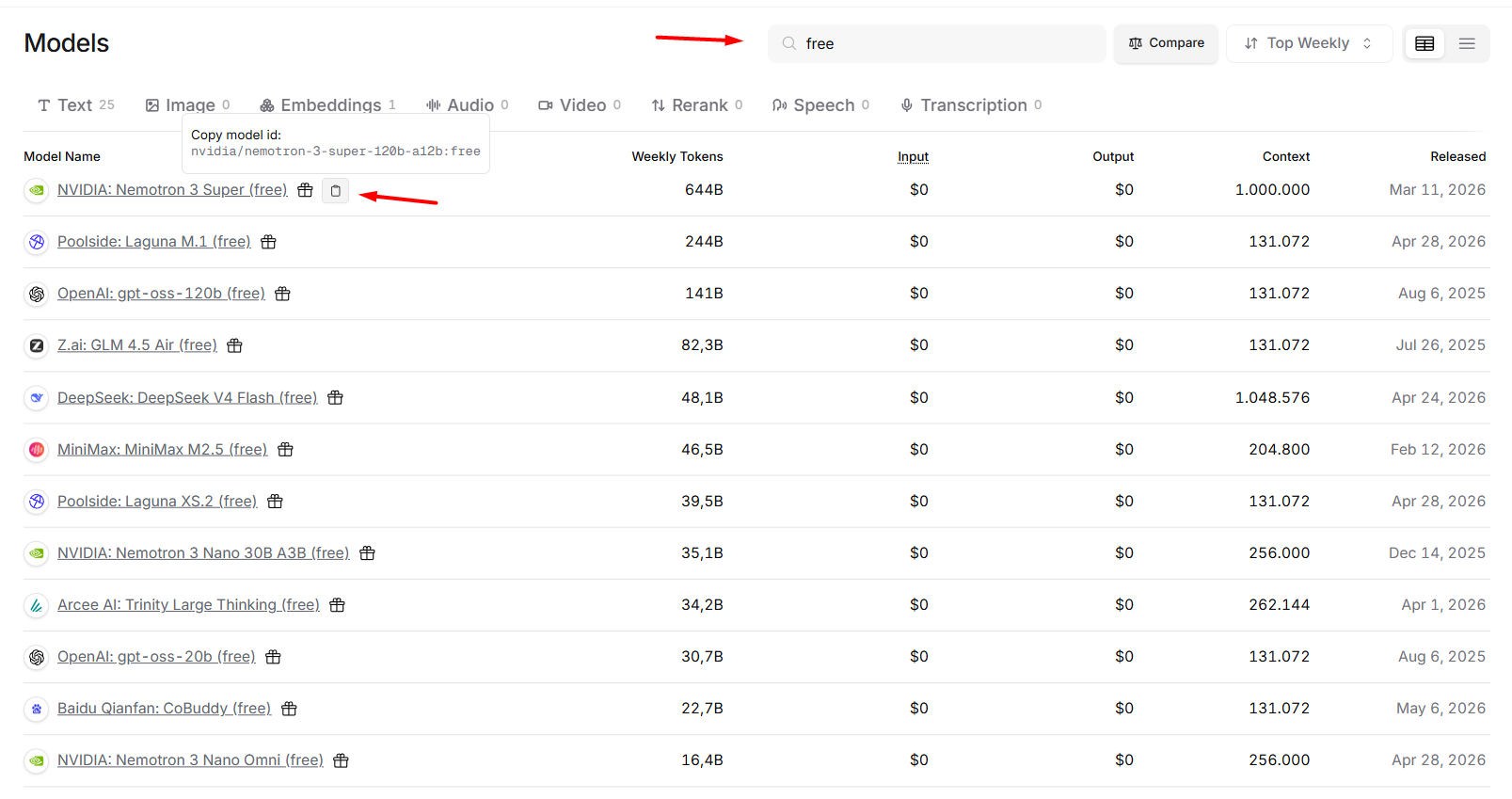Click the Weekly Tokens column header

[677, 157]
